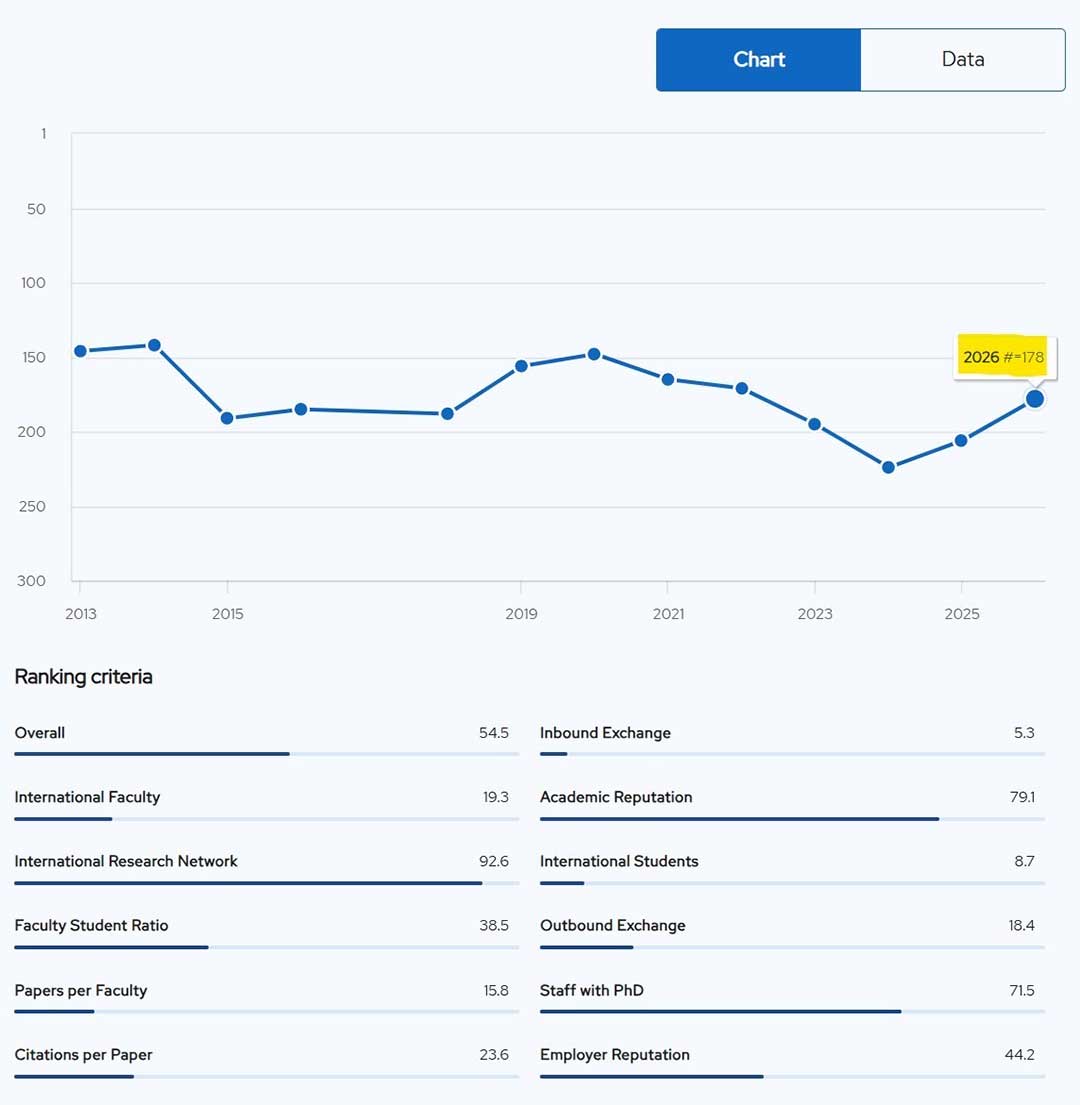Select the 2025 ranking data point

pyautogui.click(x=961, y=440)
